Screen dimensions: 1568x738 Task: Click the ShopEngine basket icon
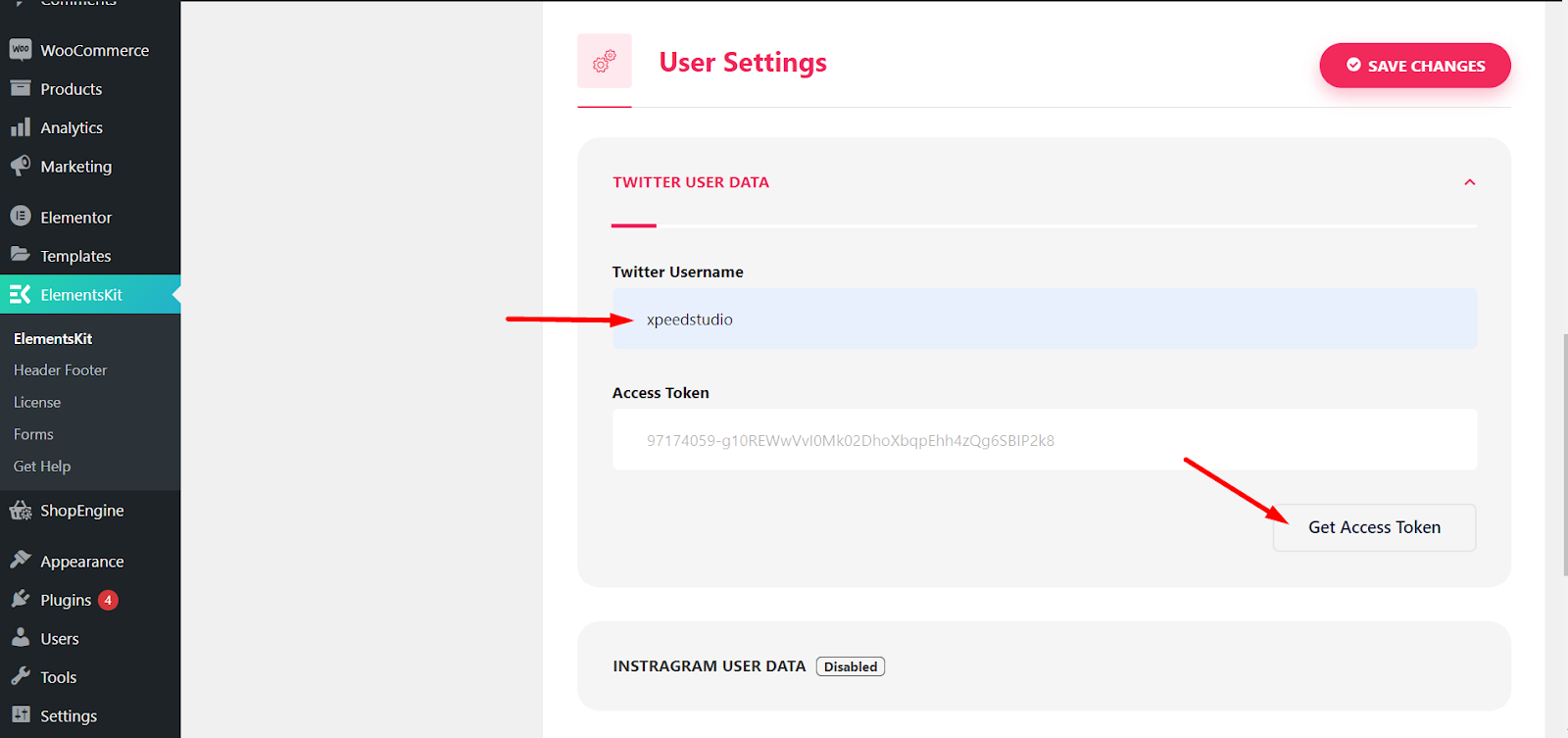click(x=21, y=510)
